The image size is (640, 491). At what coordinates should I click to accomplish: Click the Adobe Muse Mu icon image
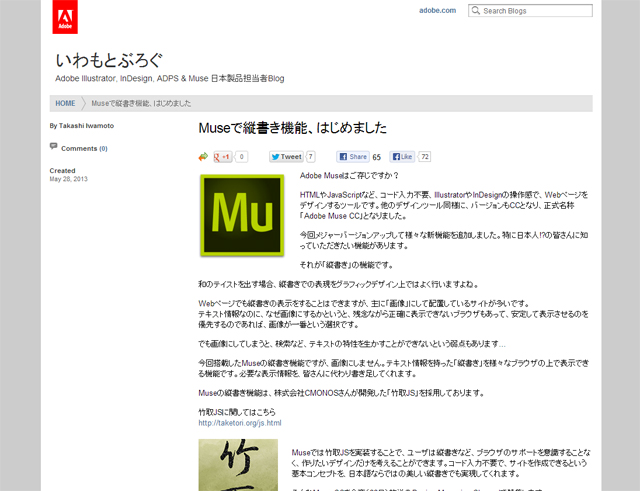tap(242, 215)
